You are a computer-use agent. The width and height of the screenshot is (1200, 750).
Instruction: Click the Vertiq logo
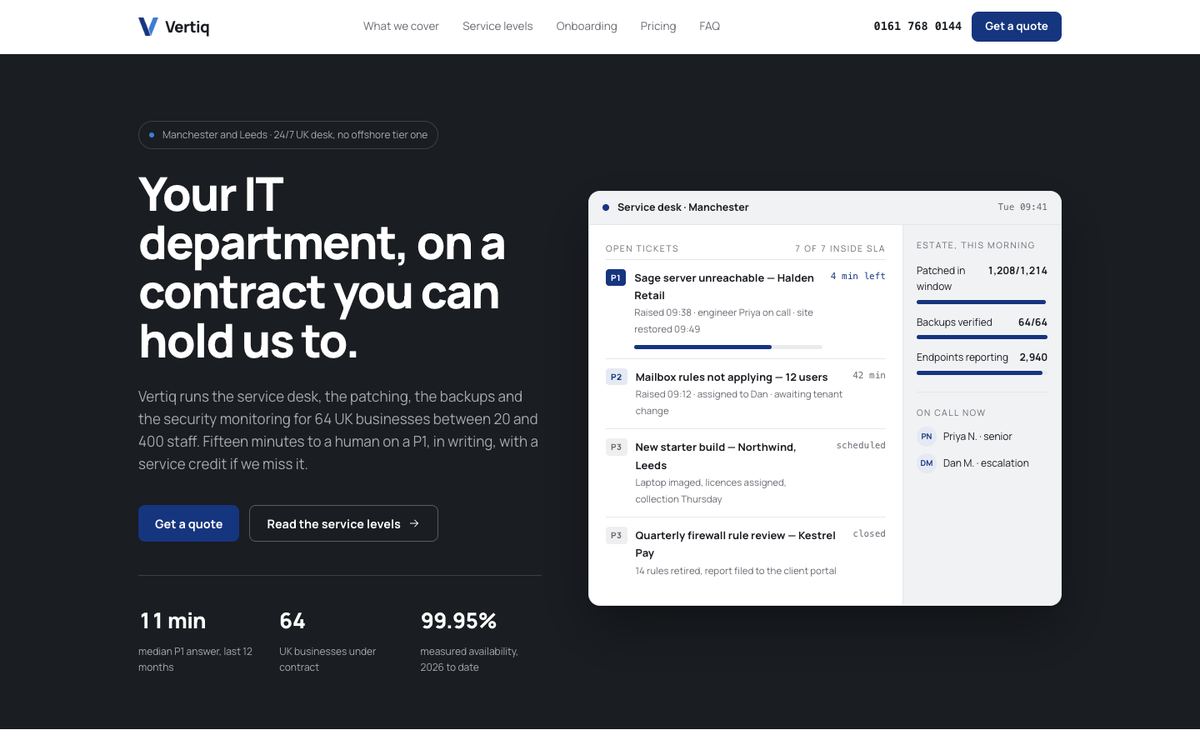[x=174, y=26]
